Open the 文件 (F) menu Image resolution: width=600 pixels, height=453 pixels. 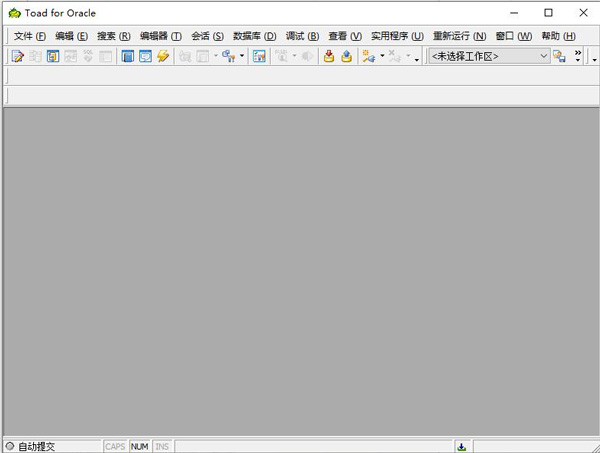coord(30,36)
